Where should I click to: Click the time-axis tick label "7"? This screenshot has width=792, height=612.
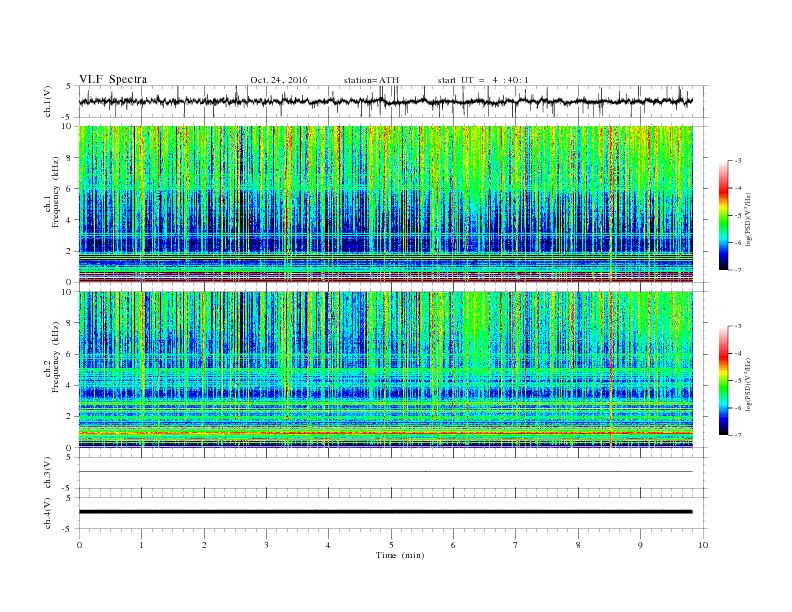pos(516,545)
